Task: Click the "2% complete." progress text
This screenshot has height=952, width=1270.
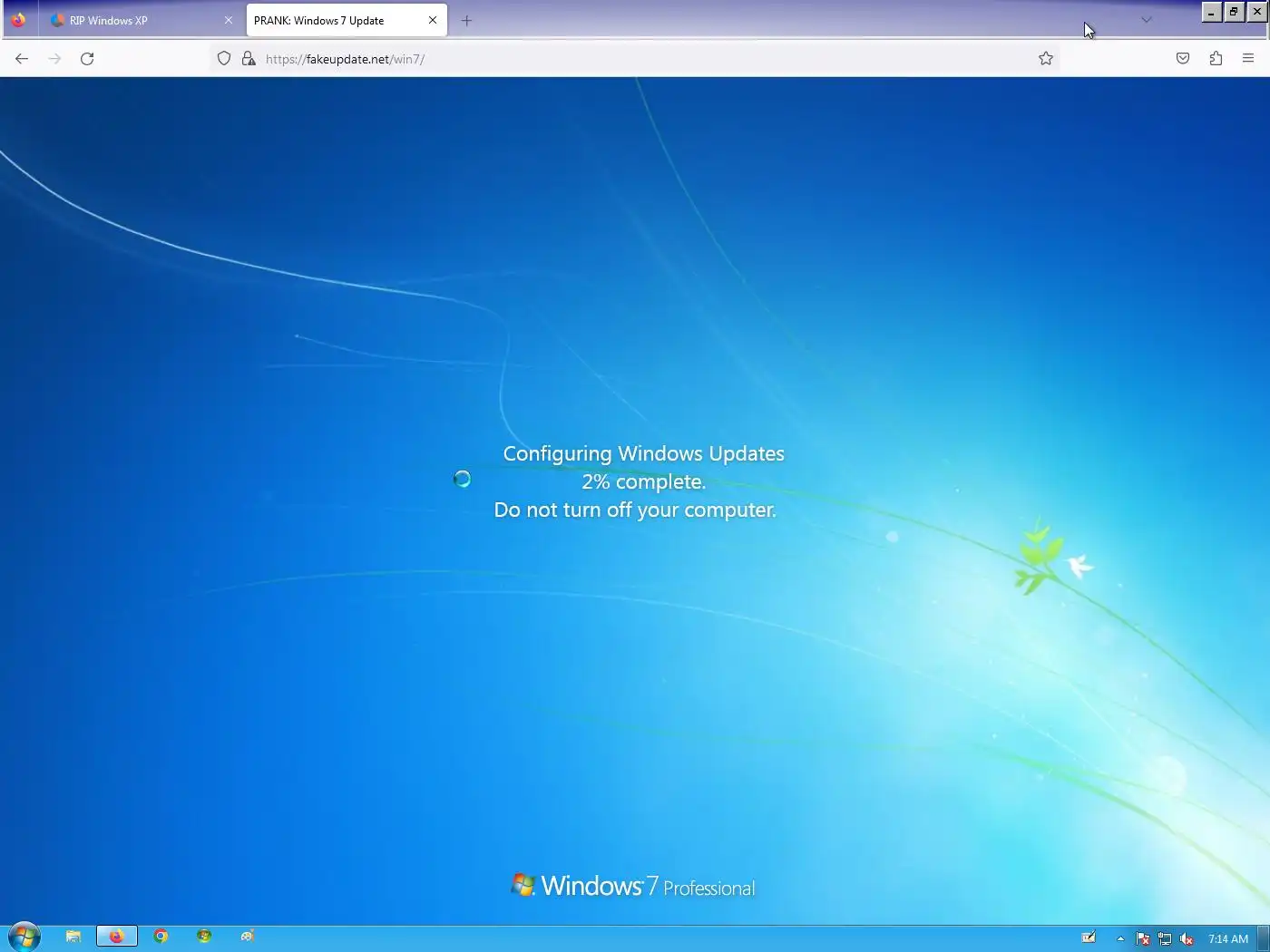Action: [644, 481]
